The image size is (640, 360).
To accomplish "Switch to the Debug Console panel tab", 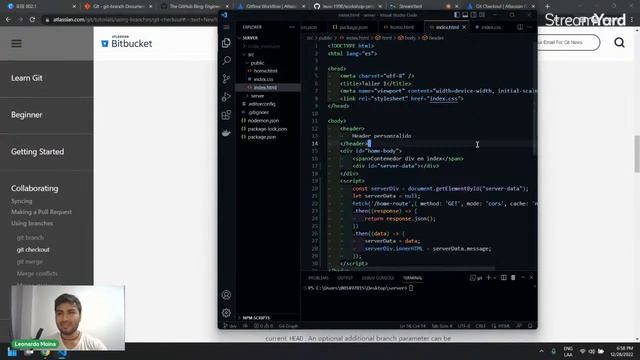I will click(378, 278).
